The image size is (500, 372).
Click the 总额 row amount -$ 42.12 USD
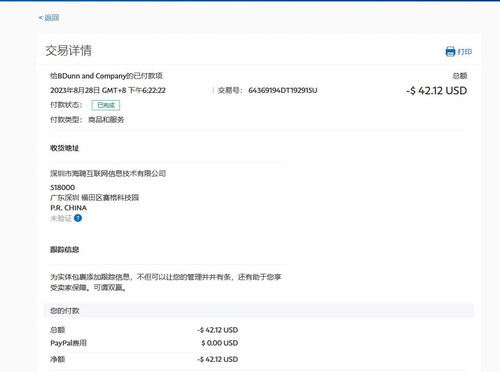pos(218,330)
